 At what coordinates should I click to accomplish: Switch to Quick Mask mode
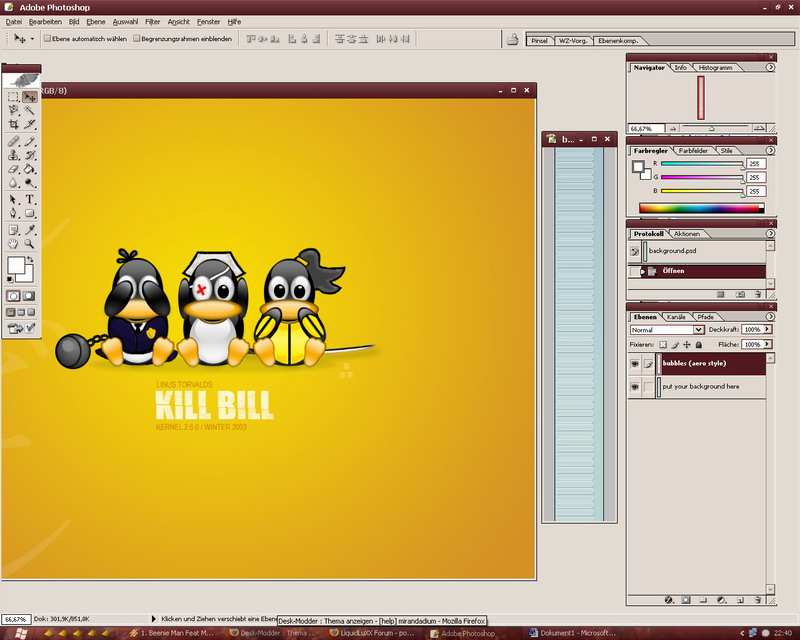pyautogui.click(x=29, y=296)
